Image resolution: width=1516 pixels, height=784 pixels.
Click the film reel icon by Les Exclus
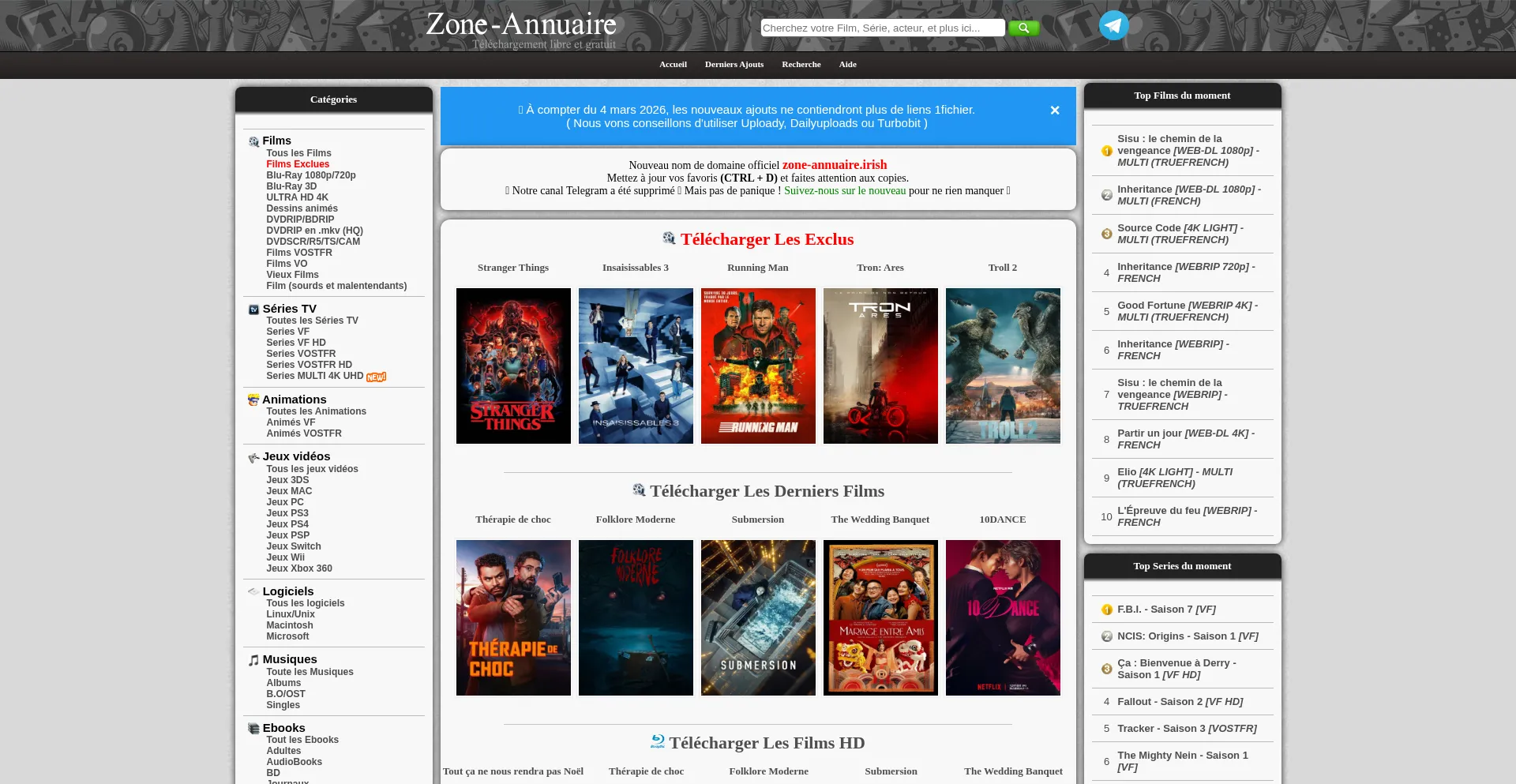[x=669, y=238]
